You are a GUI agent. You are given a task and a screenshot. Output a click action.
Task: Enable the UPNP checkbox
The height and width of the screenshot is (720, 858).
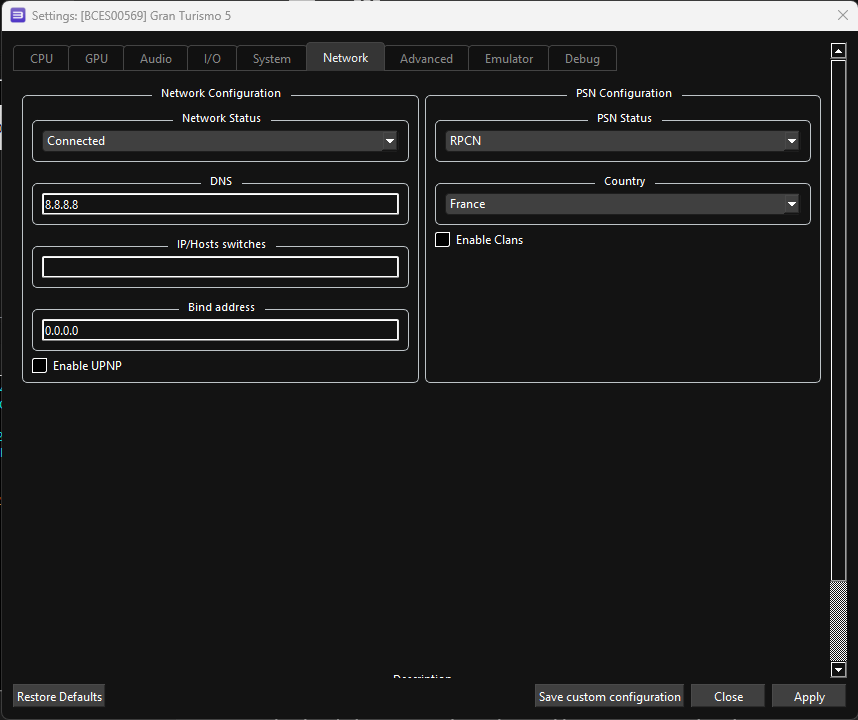40,366
